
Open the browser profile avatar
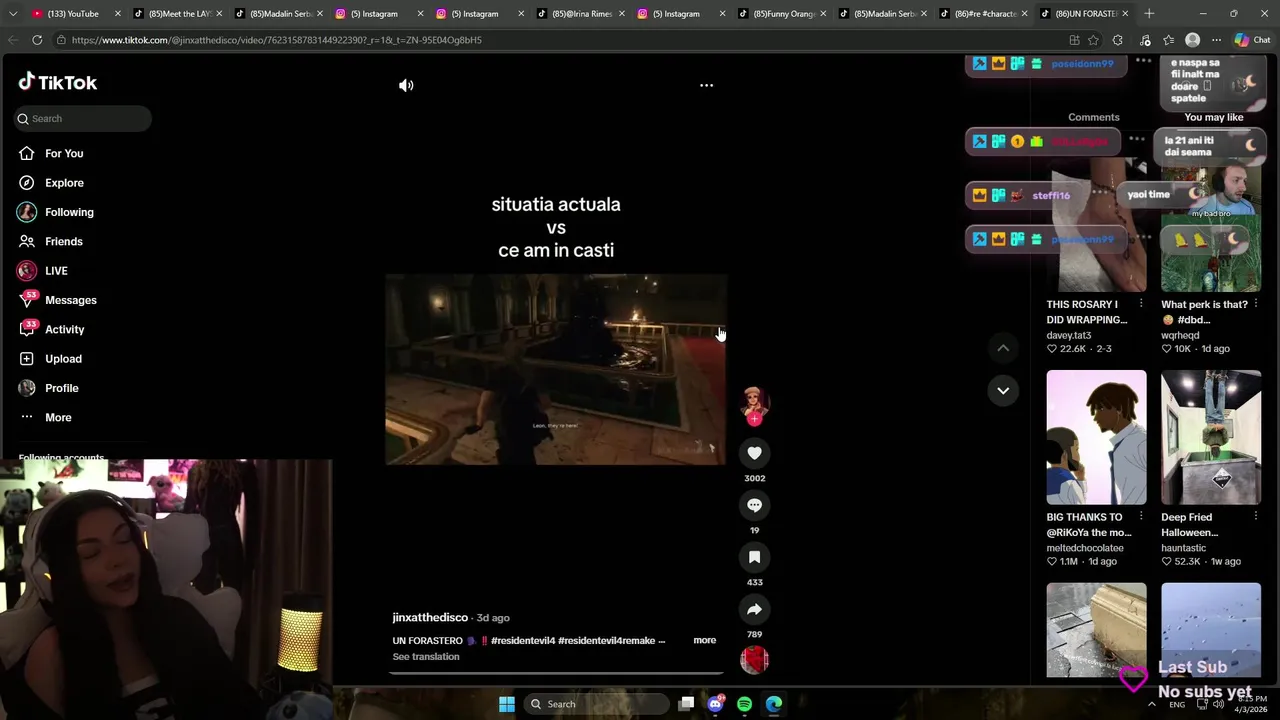pos(1192,40)
